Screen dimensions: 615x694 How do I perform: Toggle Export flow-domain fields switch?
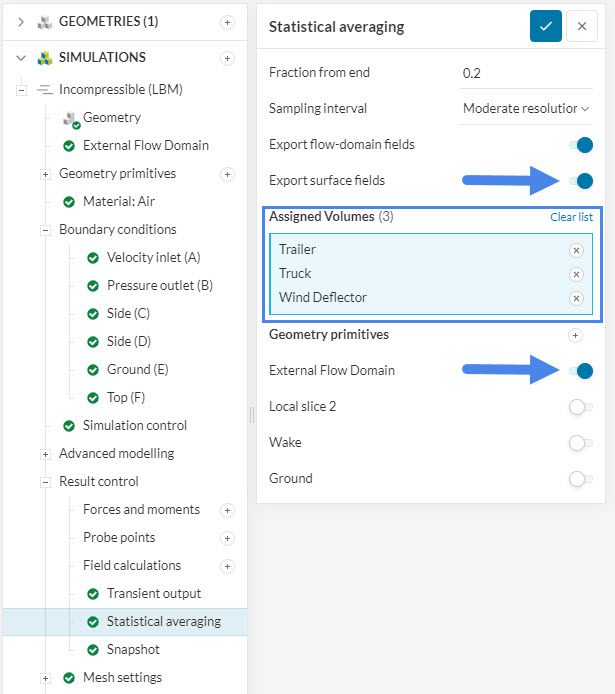[x=580, y=145]
